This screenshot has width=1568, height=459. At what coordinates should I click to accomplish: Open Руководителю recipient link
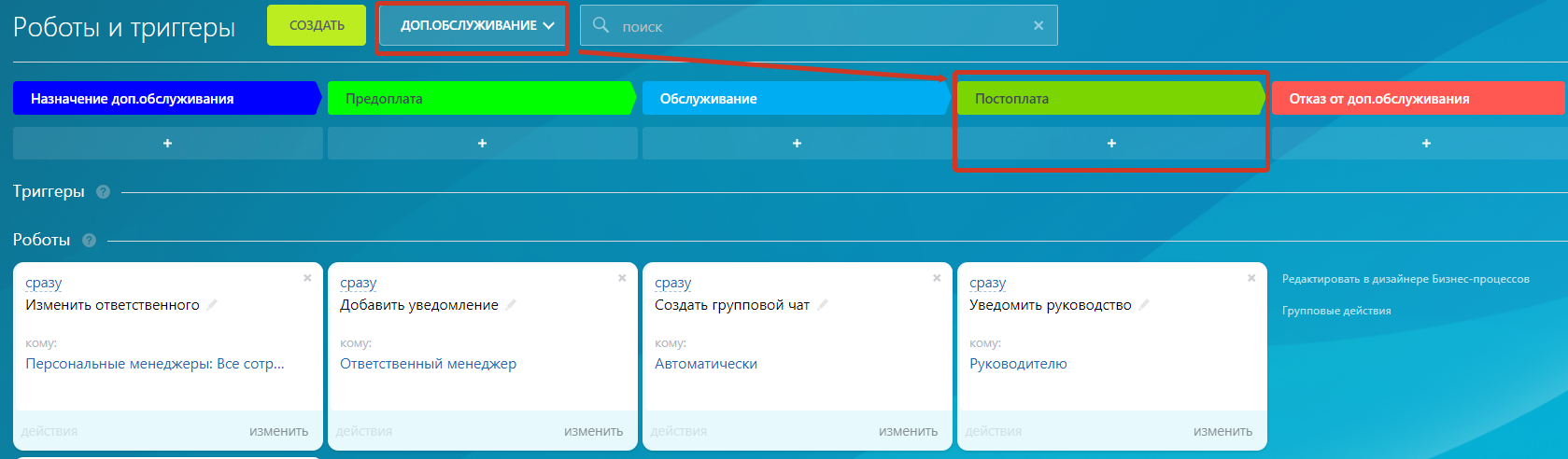coord(1018,364)
